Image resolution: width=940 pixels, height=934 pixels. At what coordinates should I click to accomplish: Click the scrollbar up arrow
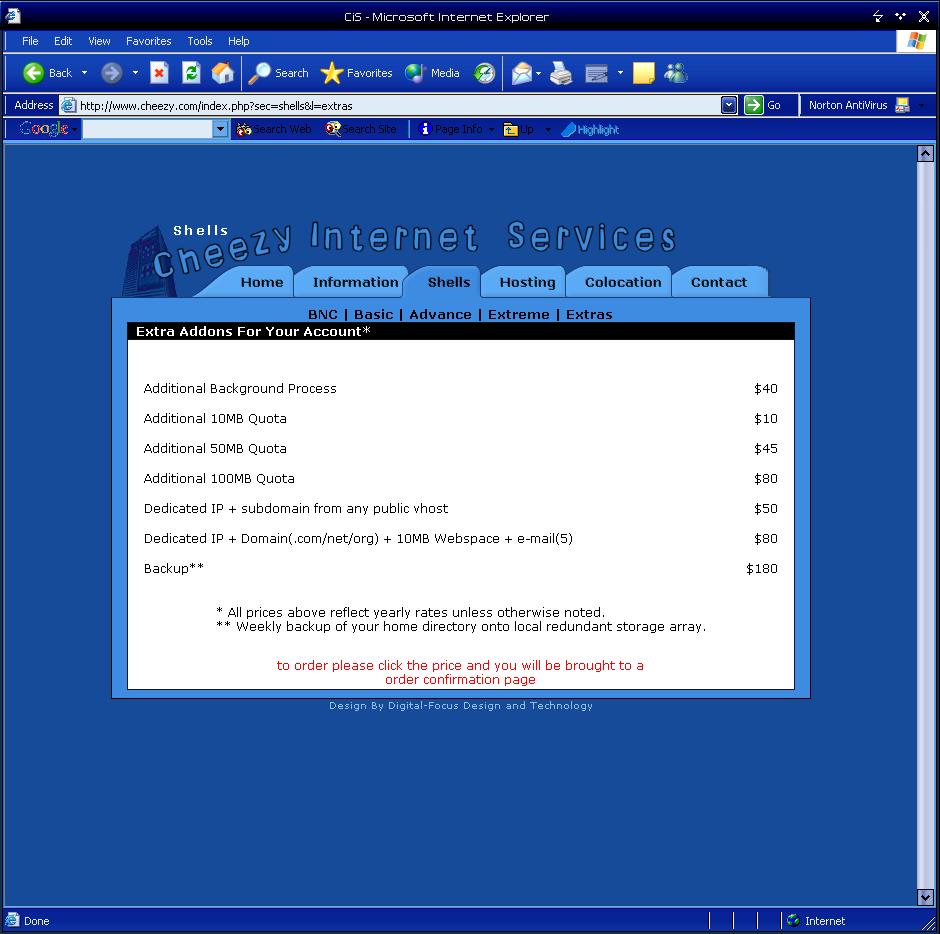coord(925,154)
